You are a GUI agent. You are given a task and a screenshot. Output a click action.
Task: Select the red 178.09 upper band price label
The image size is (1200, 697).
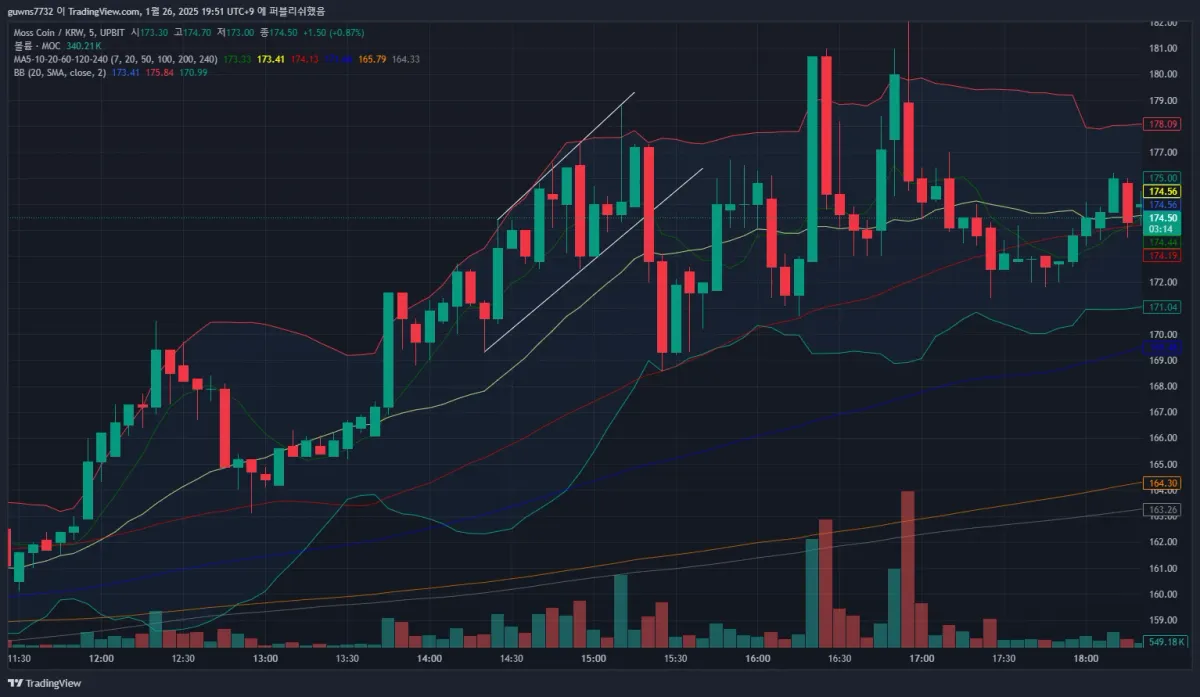(x=1163, y=124)
